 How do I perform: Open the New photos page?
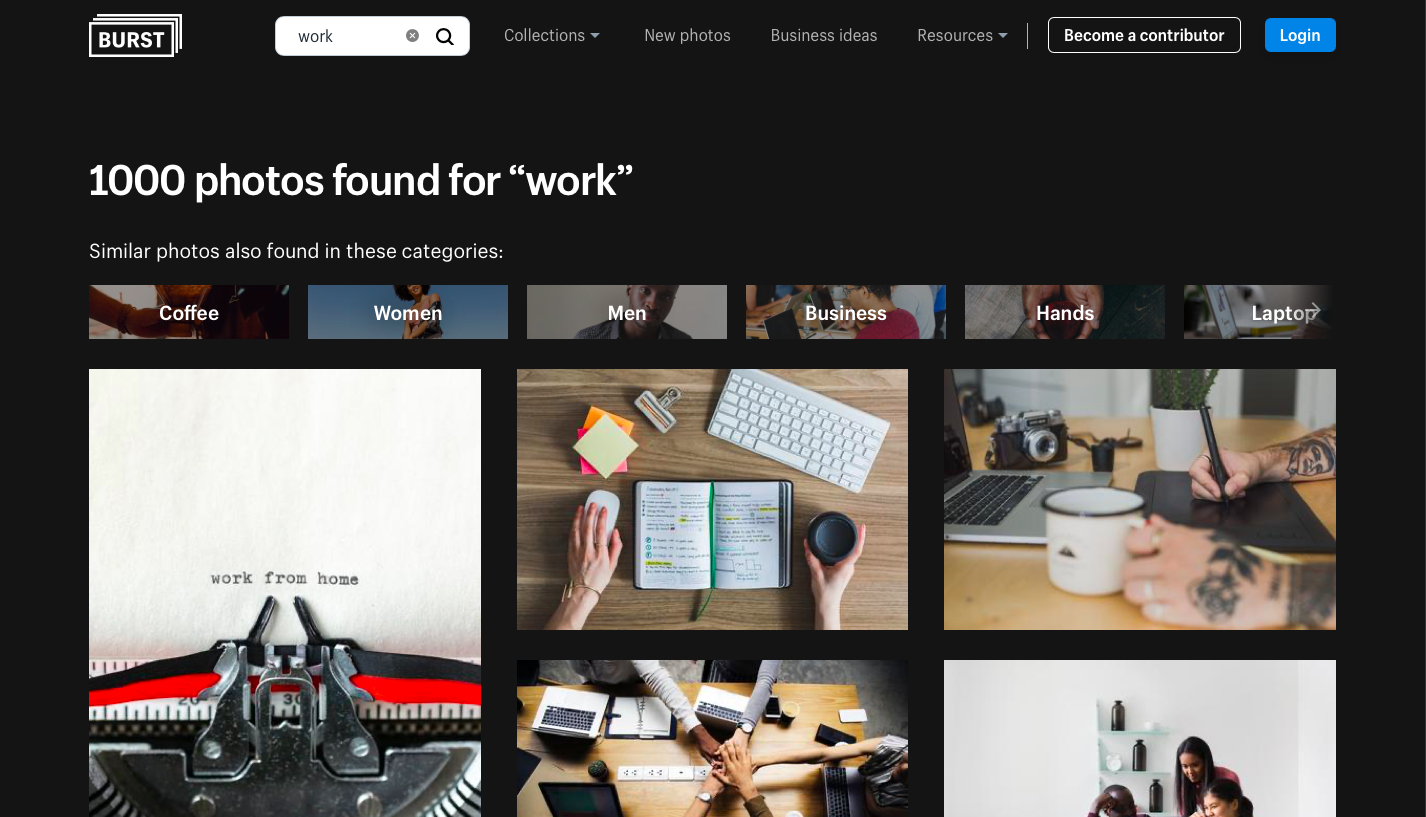(x=687, y=35)
